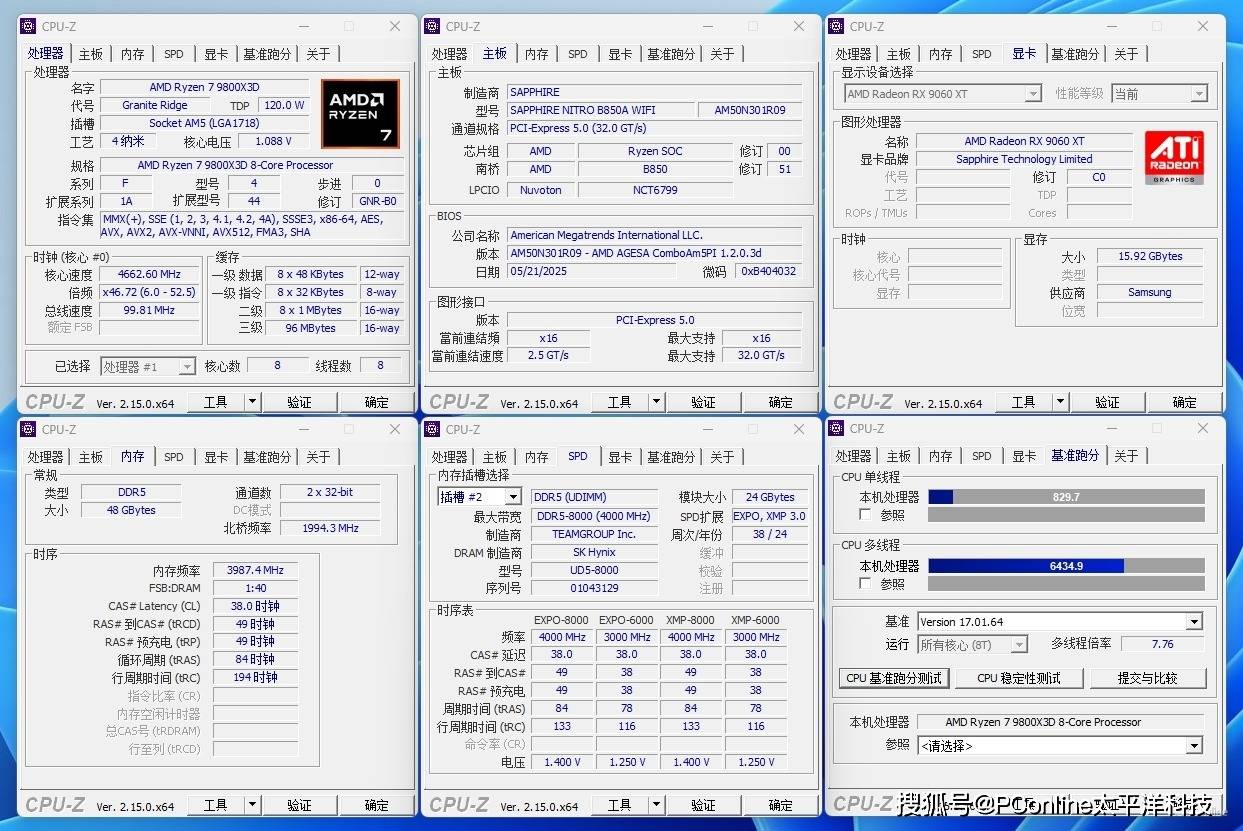The height and width of the screenshot is (831, 1243).
Task: Click the 核心速度 field showing 4662.60 MHz
Action: 151,274
